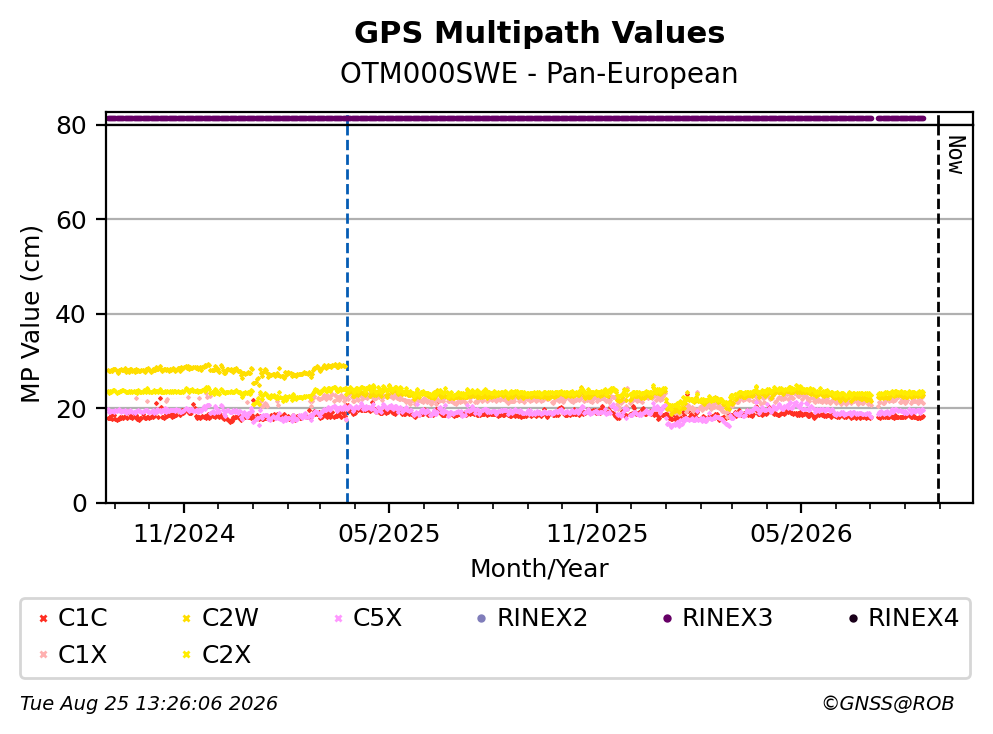Click the C2W yellow legend marker
This screenshot has height=734, width=993.
pos(187,618)
